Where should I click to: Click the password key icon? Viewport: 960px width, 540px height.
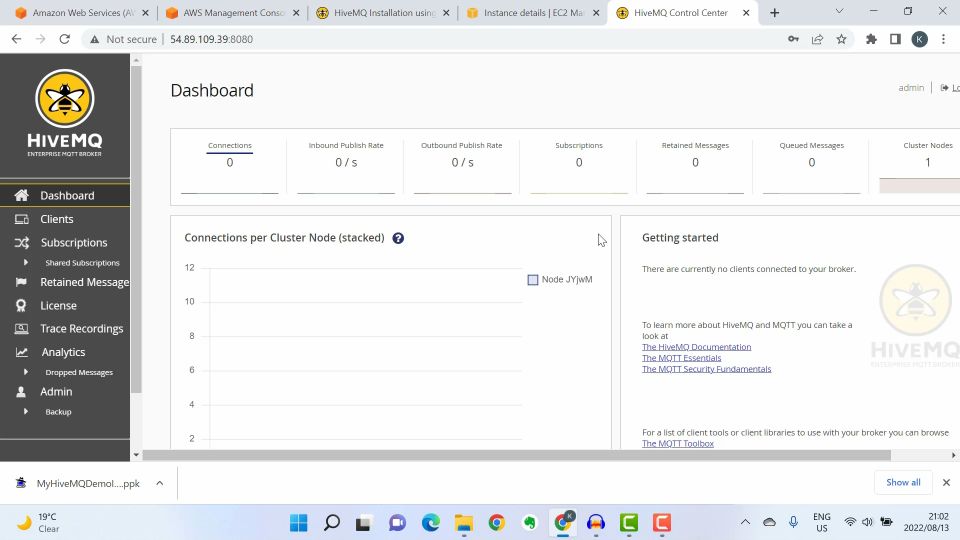pos(793,39)
